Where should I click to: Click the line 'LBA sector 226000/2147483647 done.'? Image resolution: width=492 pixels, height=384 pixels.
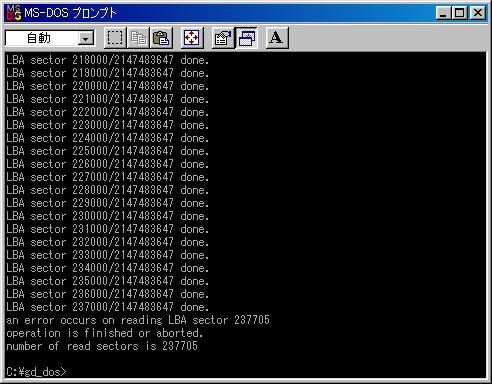tap(107, 164)
